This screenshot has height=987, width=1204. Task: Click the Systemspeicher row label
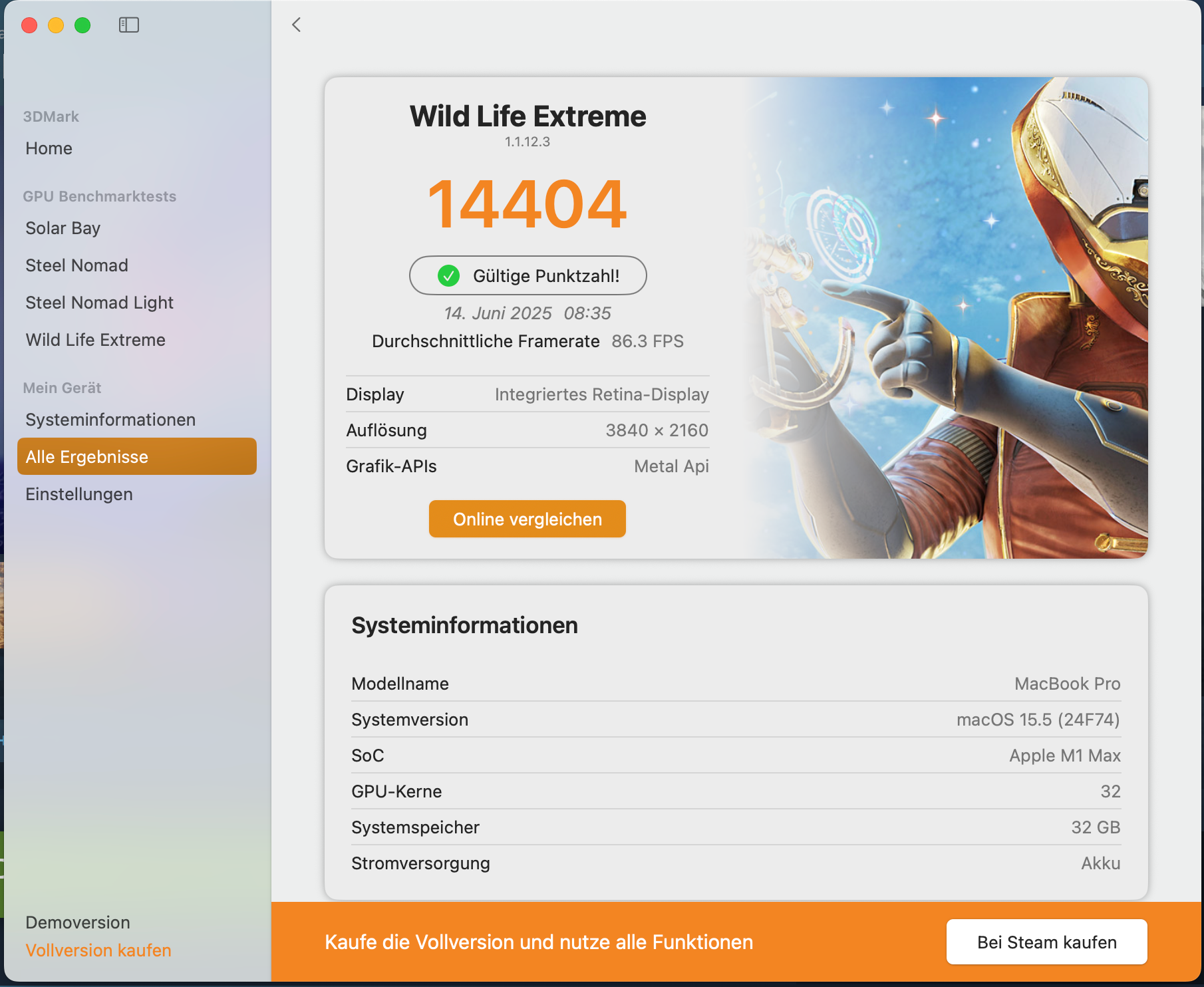tap(416, 827)
